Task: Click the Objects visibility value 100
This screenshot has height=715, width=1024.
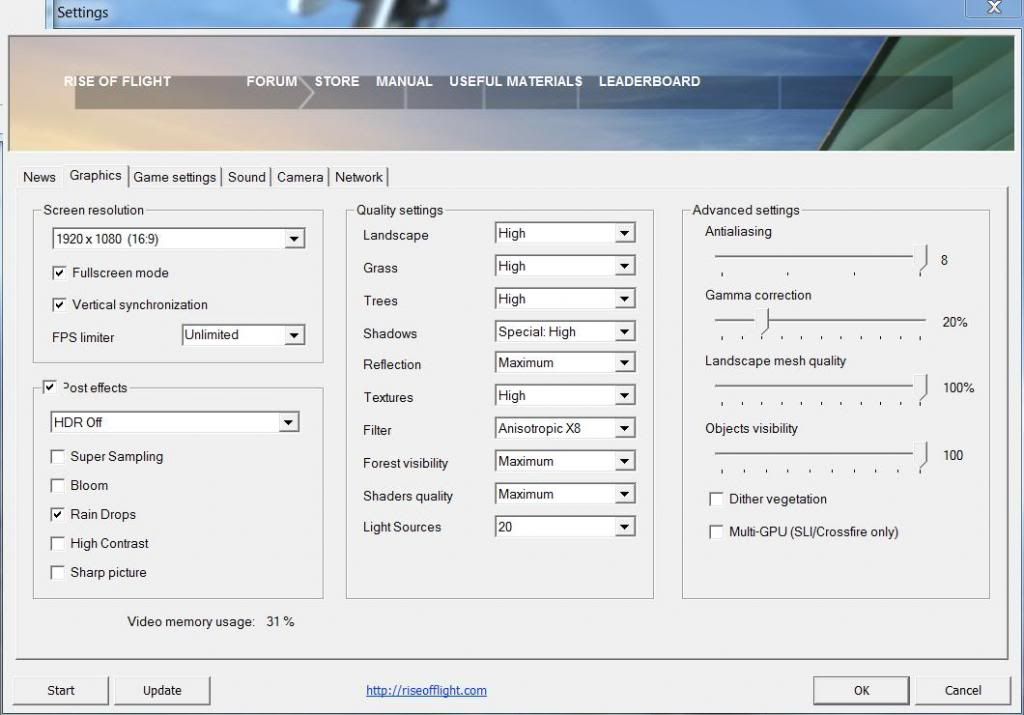Action: (953, 455)
